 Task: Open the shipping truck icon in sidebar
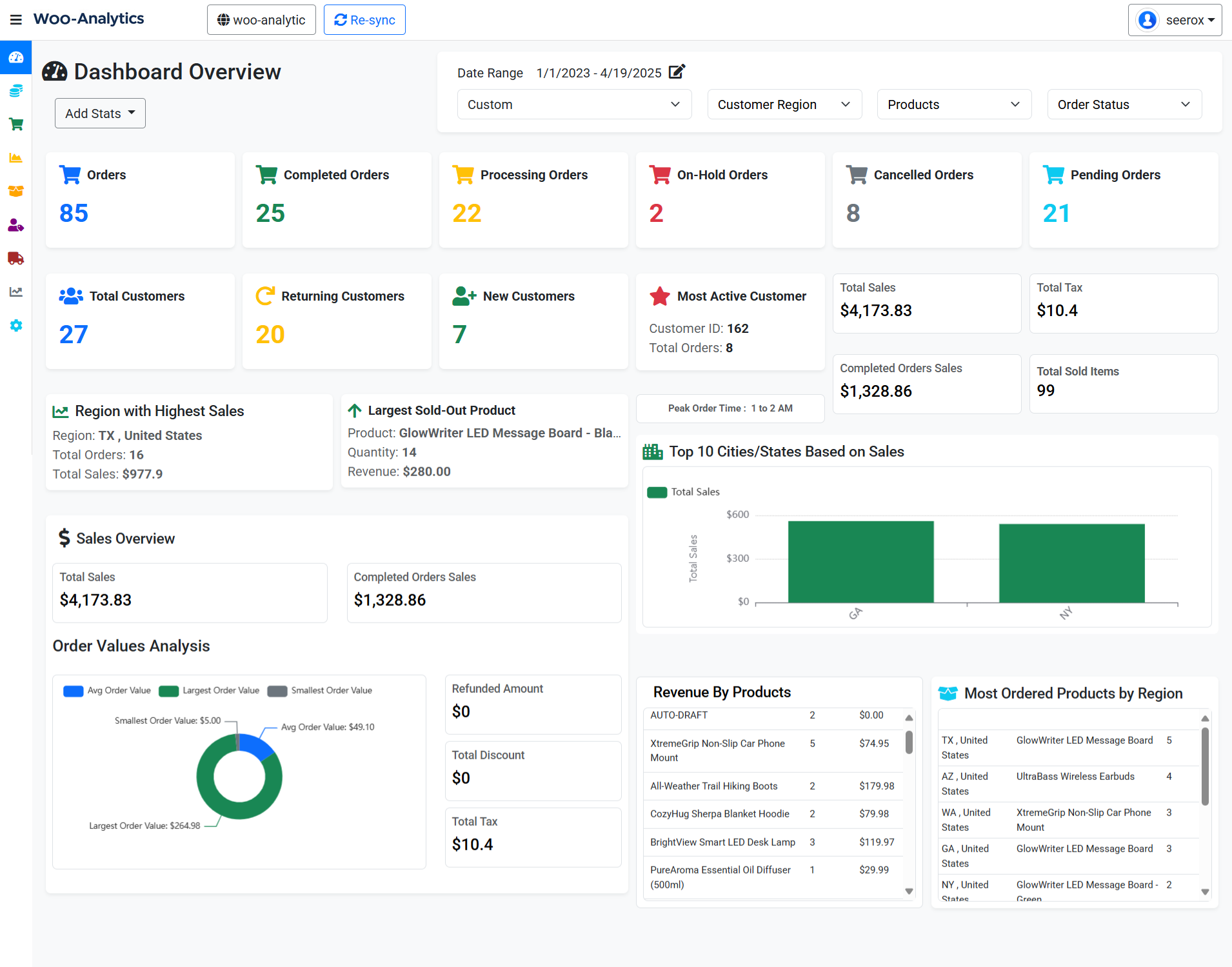point(15,258)
